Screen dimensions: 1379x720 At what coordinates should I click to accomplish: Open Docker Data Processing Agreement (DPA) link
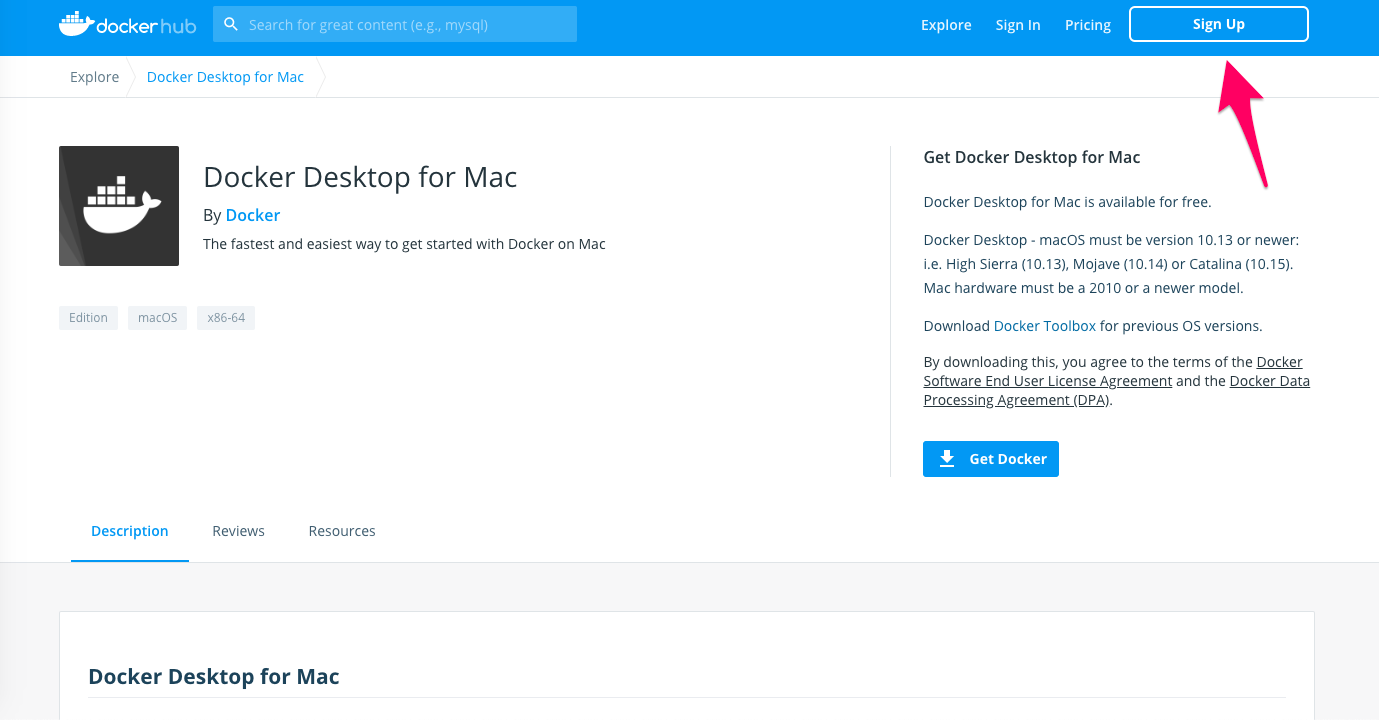[1116, 390]
